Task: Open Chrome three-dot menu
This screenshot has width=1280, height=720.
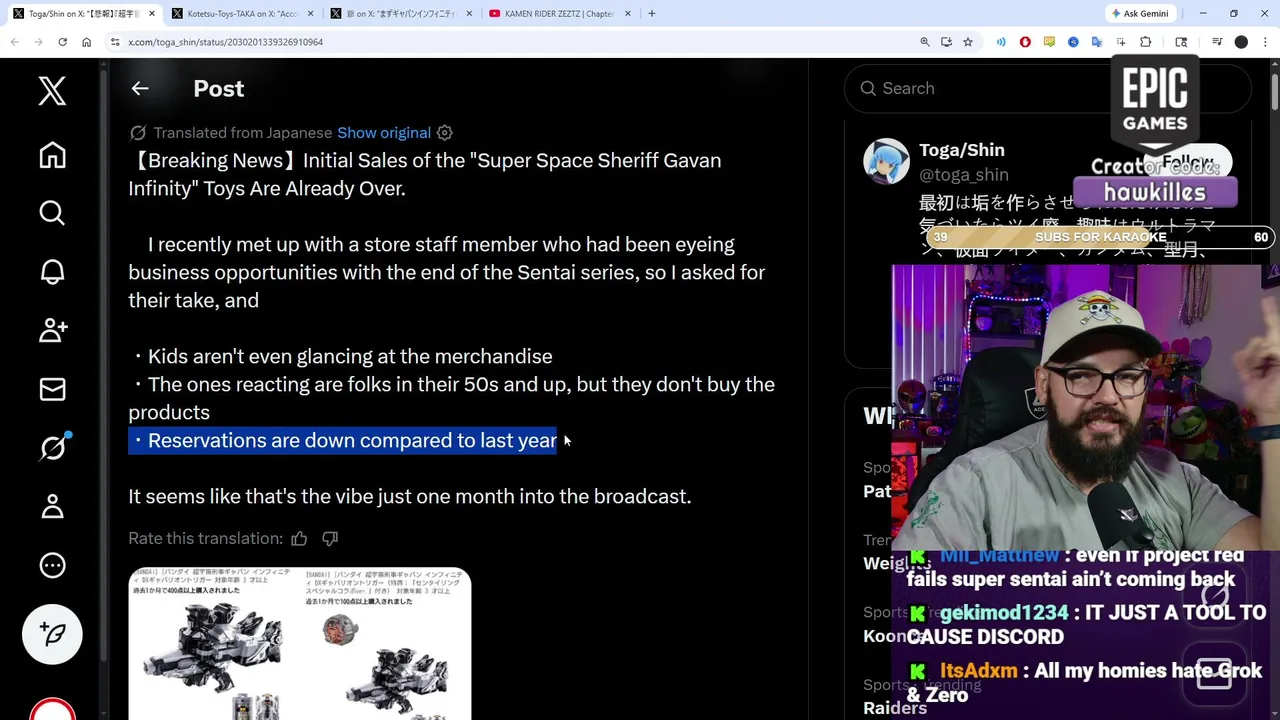Action: 1265,42
